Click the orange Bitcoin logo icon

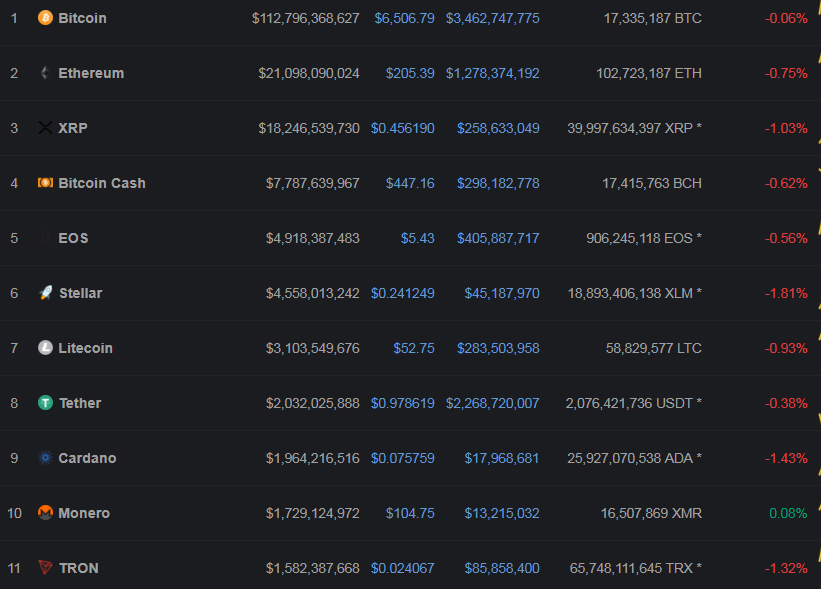tap(45, 18)
